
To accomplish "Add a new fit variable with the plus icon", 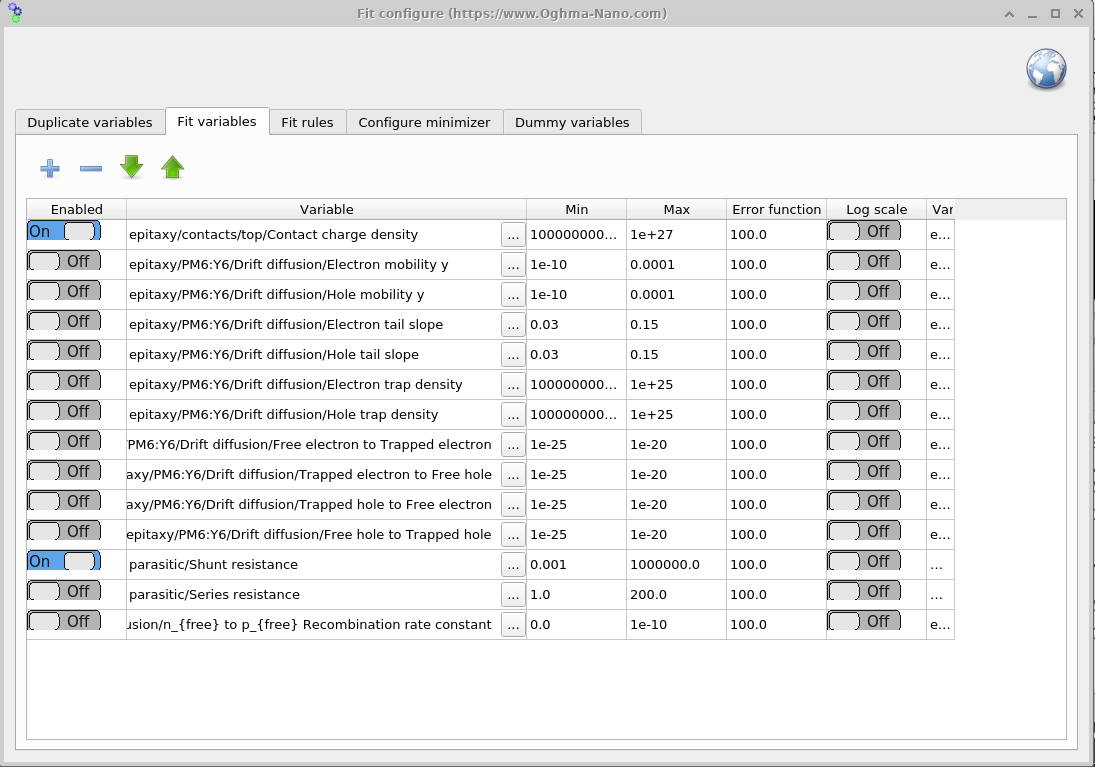I will point(49,168).
